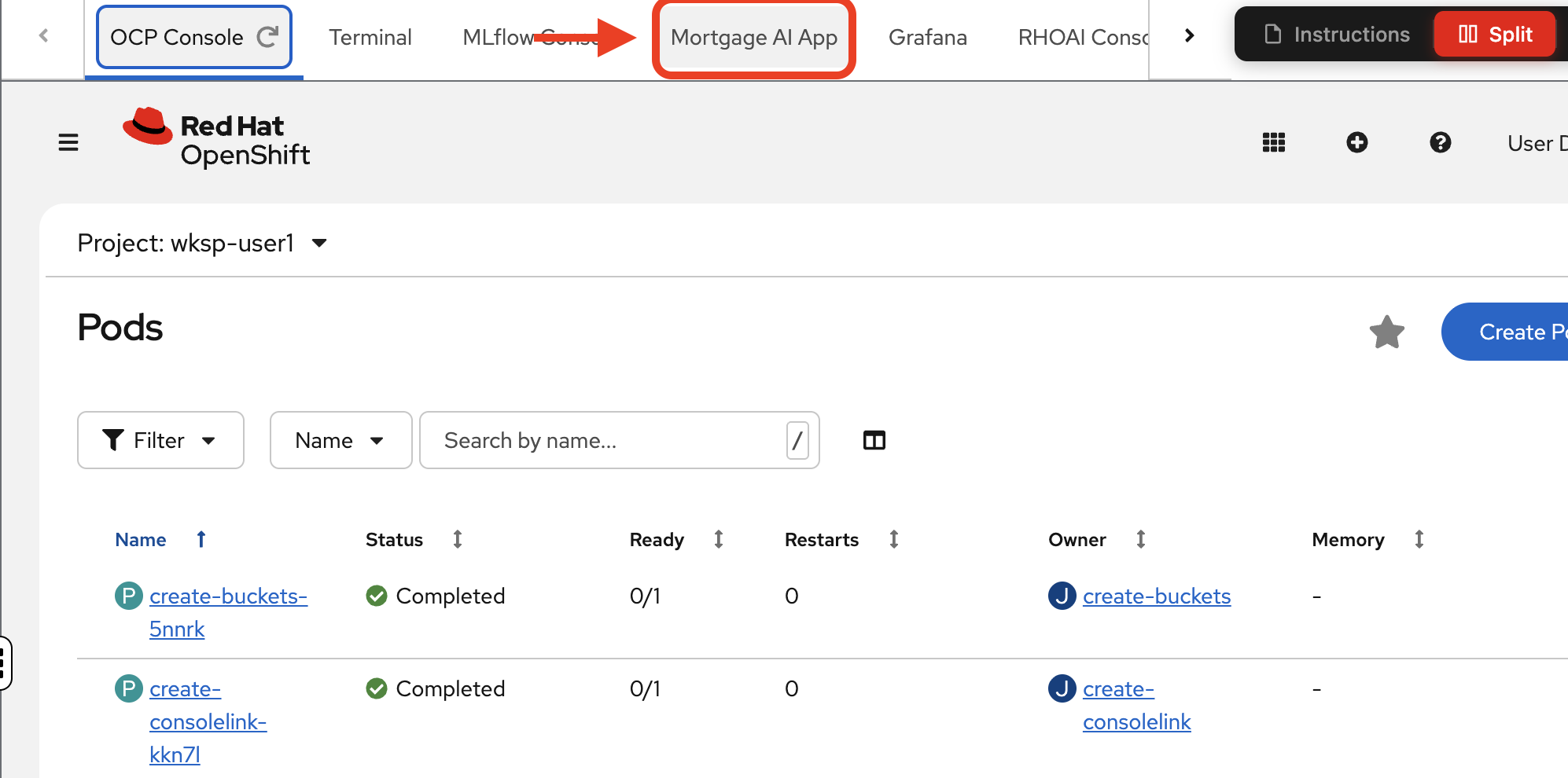Click Completed status of create-consolelink-kkn7l
1568x778 pixels.
point(436,688)
